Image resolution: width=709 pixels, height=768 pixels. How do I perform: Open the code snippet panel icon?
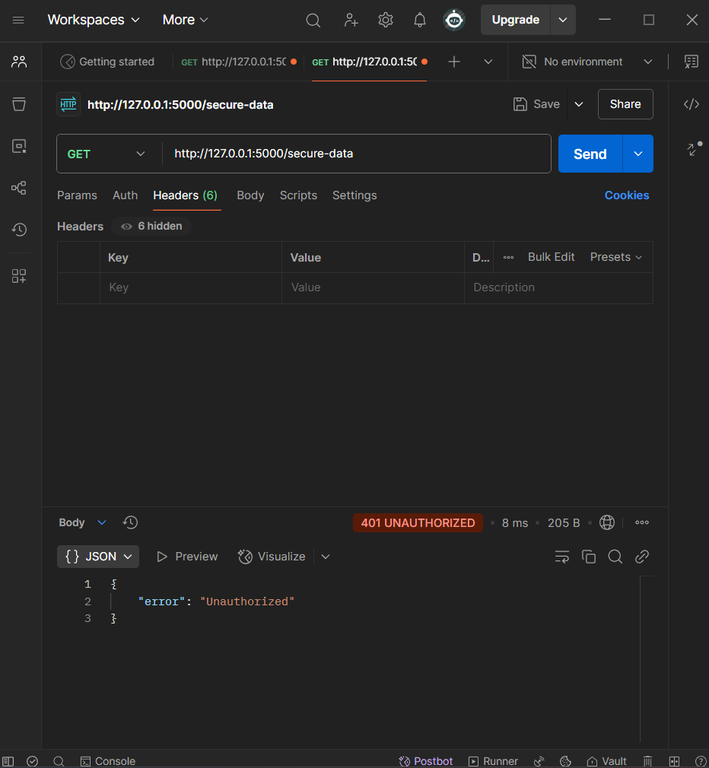[691, 104]
